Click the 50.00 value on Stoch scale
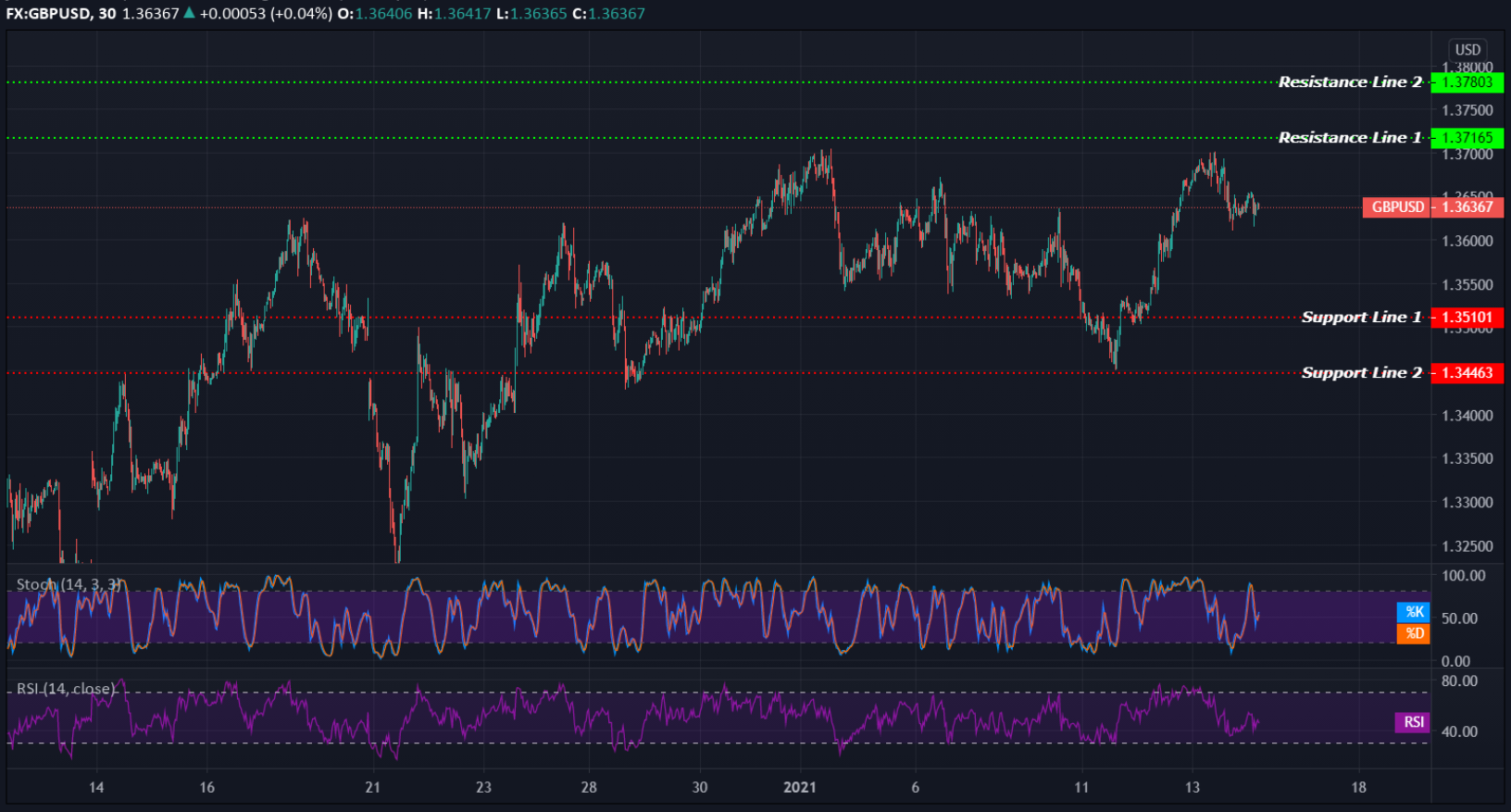This screenshot has width=1511, height=812. coord(1460,618)
